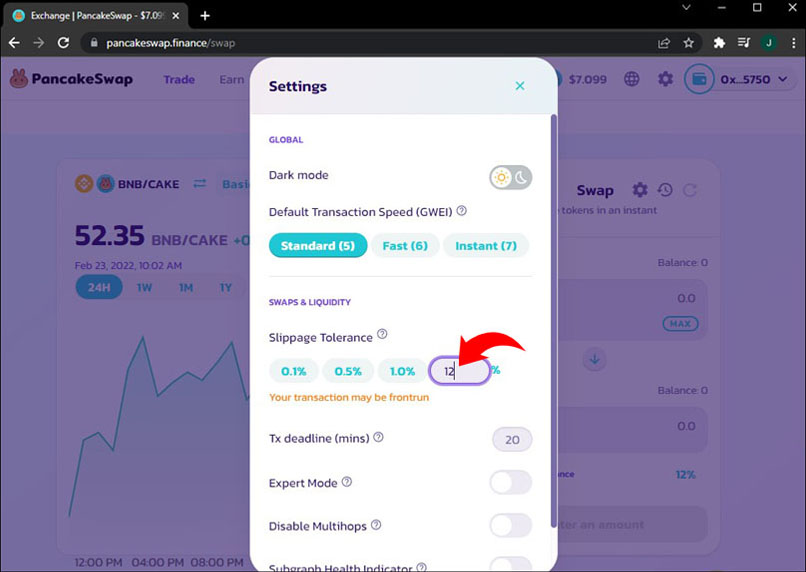Go back in browser
This screenshot has width=806, height=572.
[x=14, y=43]
